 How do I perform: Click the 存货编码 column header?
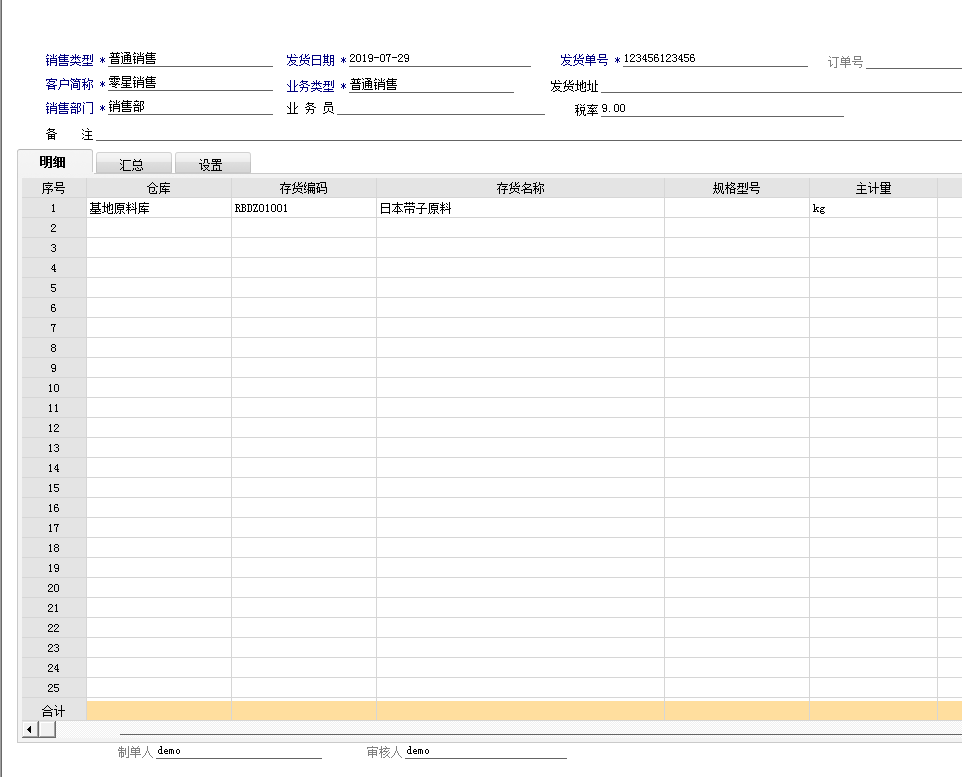304,188
